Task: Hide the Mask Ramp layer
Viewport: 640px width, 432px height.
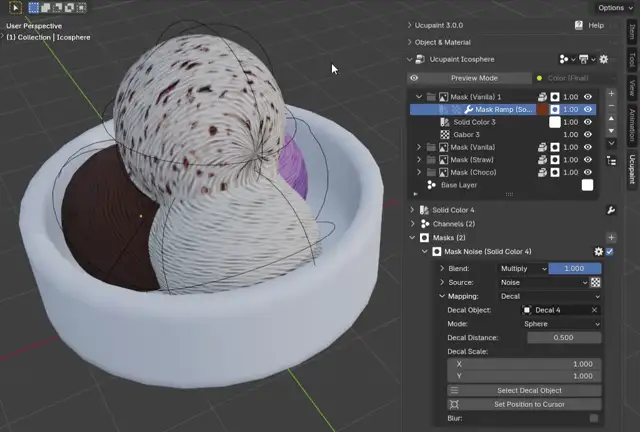Action: (588, 109)
